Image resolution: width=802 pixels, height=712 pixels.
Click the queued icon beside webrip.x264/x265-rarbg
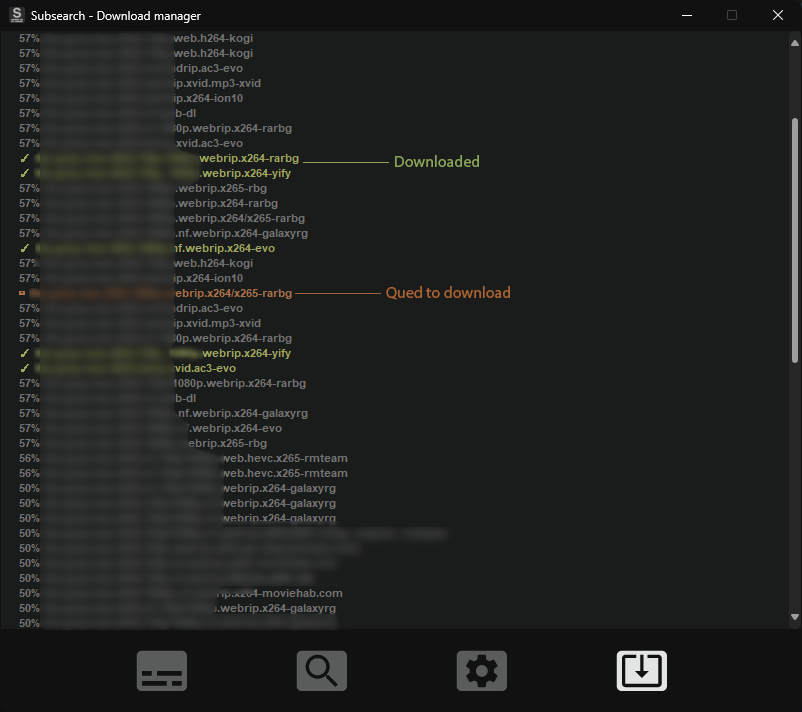[x=24, y=293]
